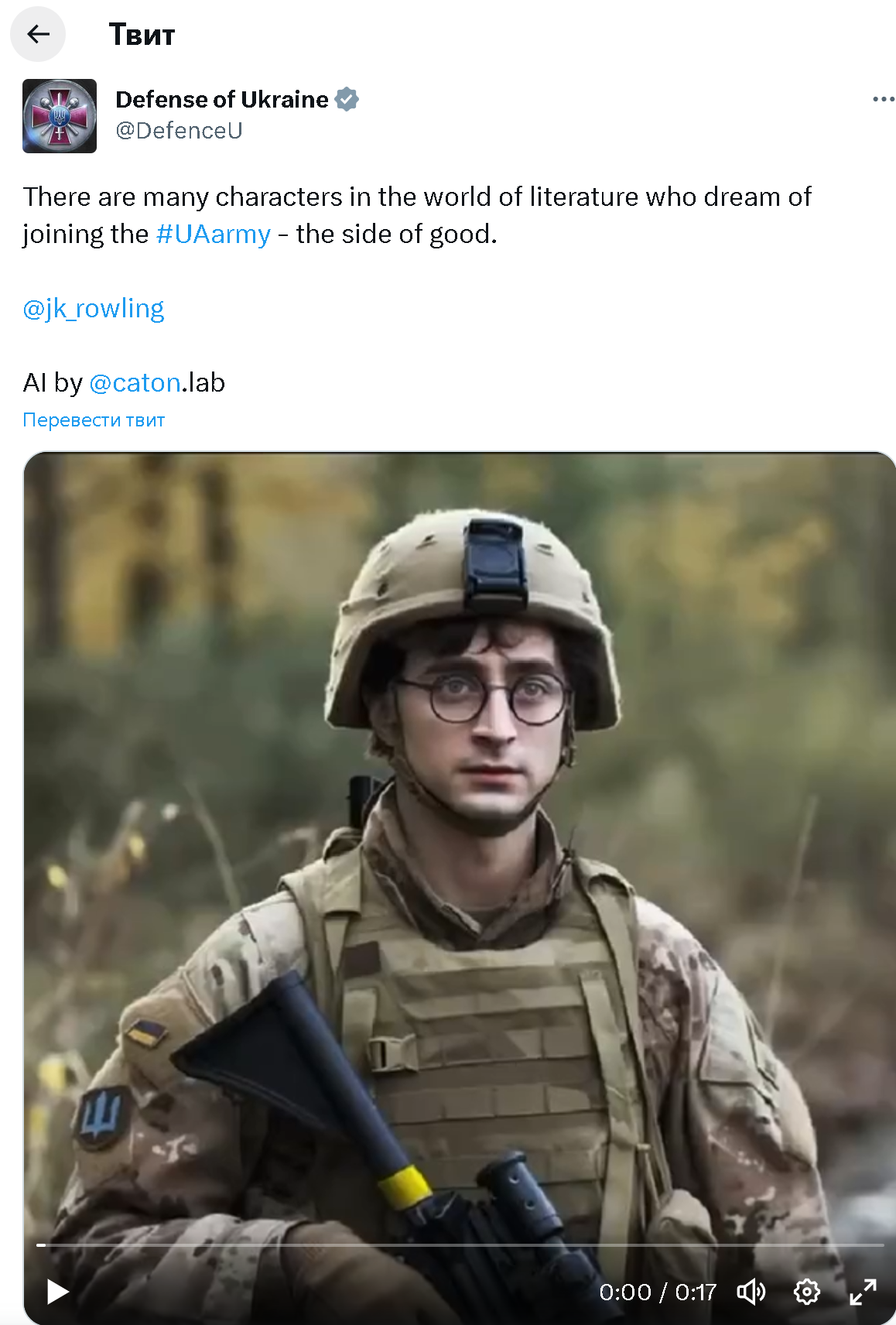Open the #UAarmy hashtag
Screen dimensions: 896x1325
point(214,234)
